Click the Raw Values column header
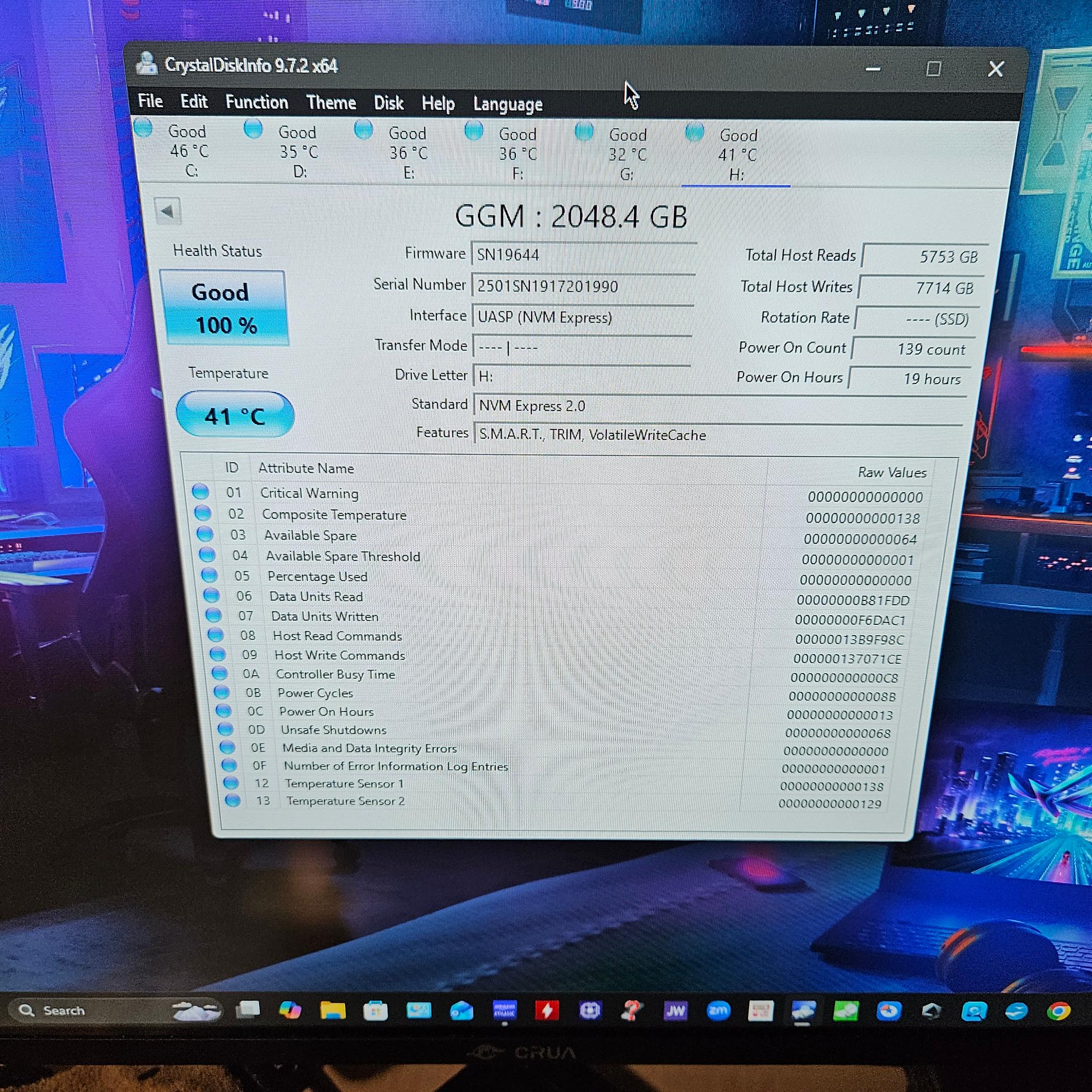The height and width of the screenshot is (1092, 1092). coord(892,472)
